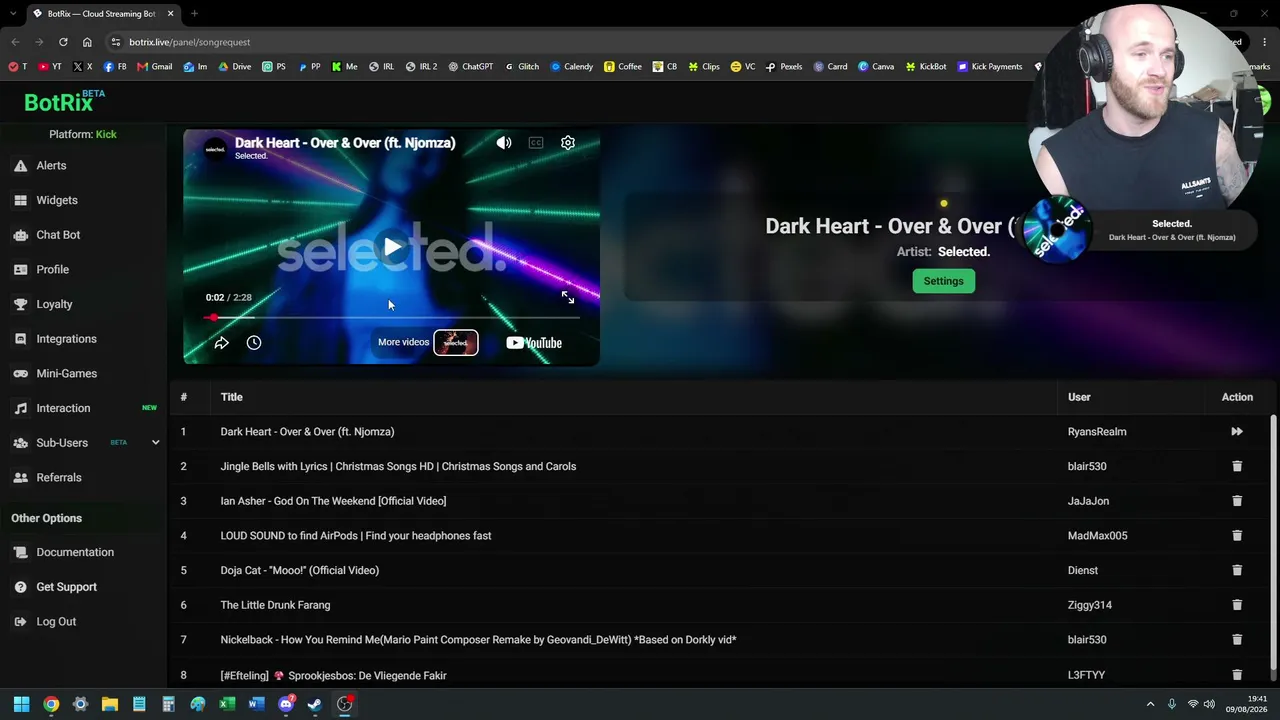Skip the current song Dark Heart
Screen dimensions: 1280x720
pos(1237,432)
